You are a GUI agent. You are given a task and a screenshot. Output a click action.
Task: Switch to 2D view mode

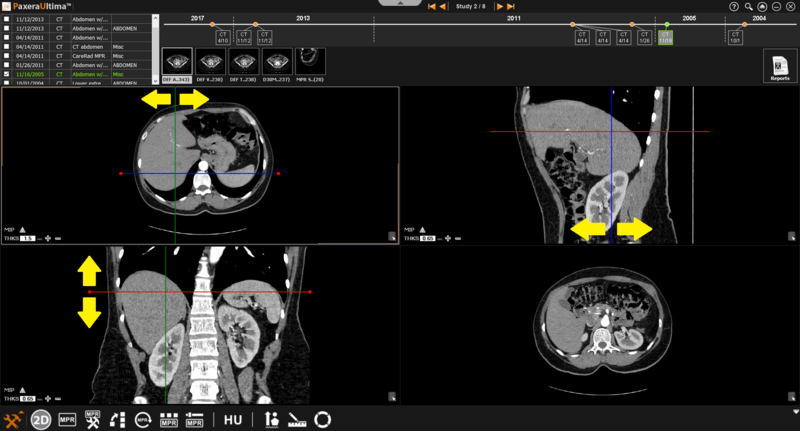(x=41, y=420)
